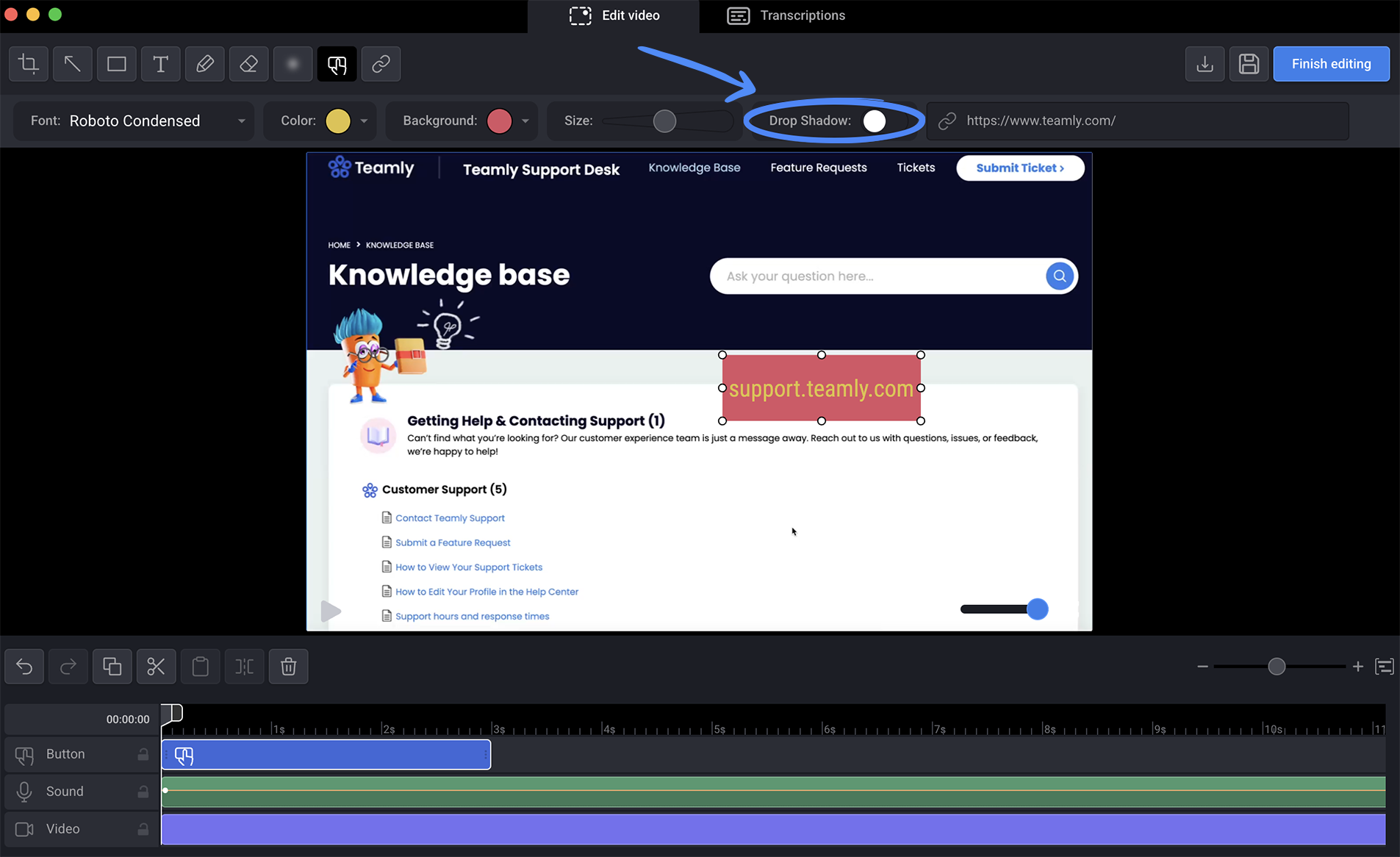1400x857 pixels.
Task: Click the timeline playhead marker
Action: coord(171,713)
